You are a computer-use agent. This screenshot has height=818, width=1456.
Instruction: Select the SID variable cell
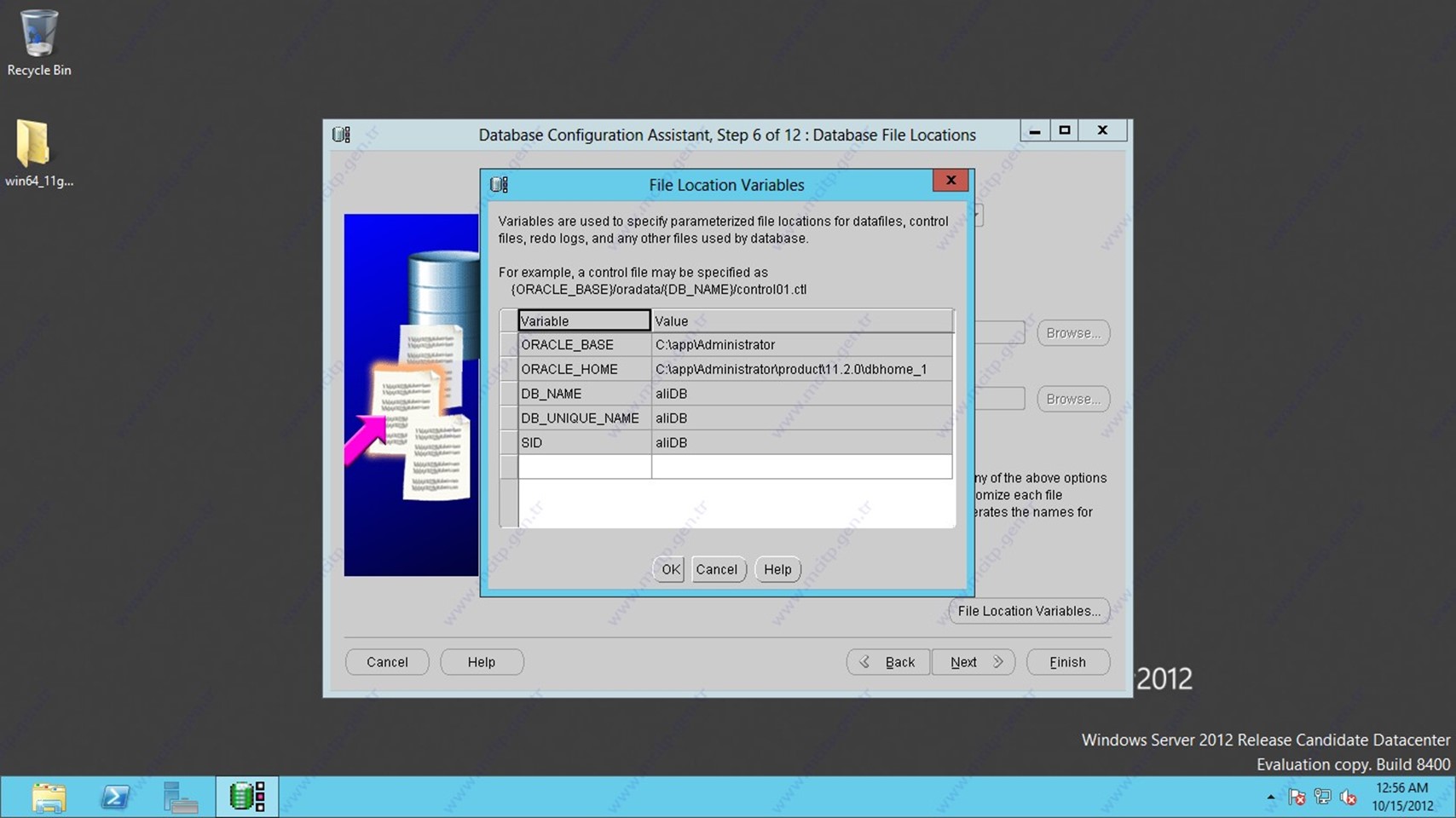click(x=584, y=442)
